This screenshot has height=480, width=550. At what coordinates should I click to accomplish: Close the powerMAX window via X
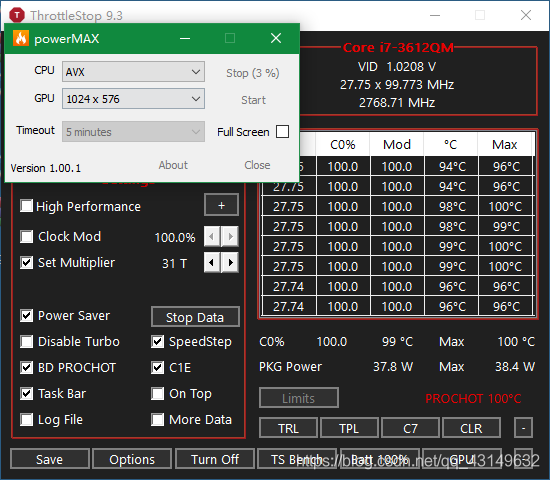point(276,38)
